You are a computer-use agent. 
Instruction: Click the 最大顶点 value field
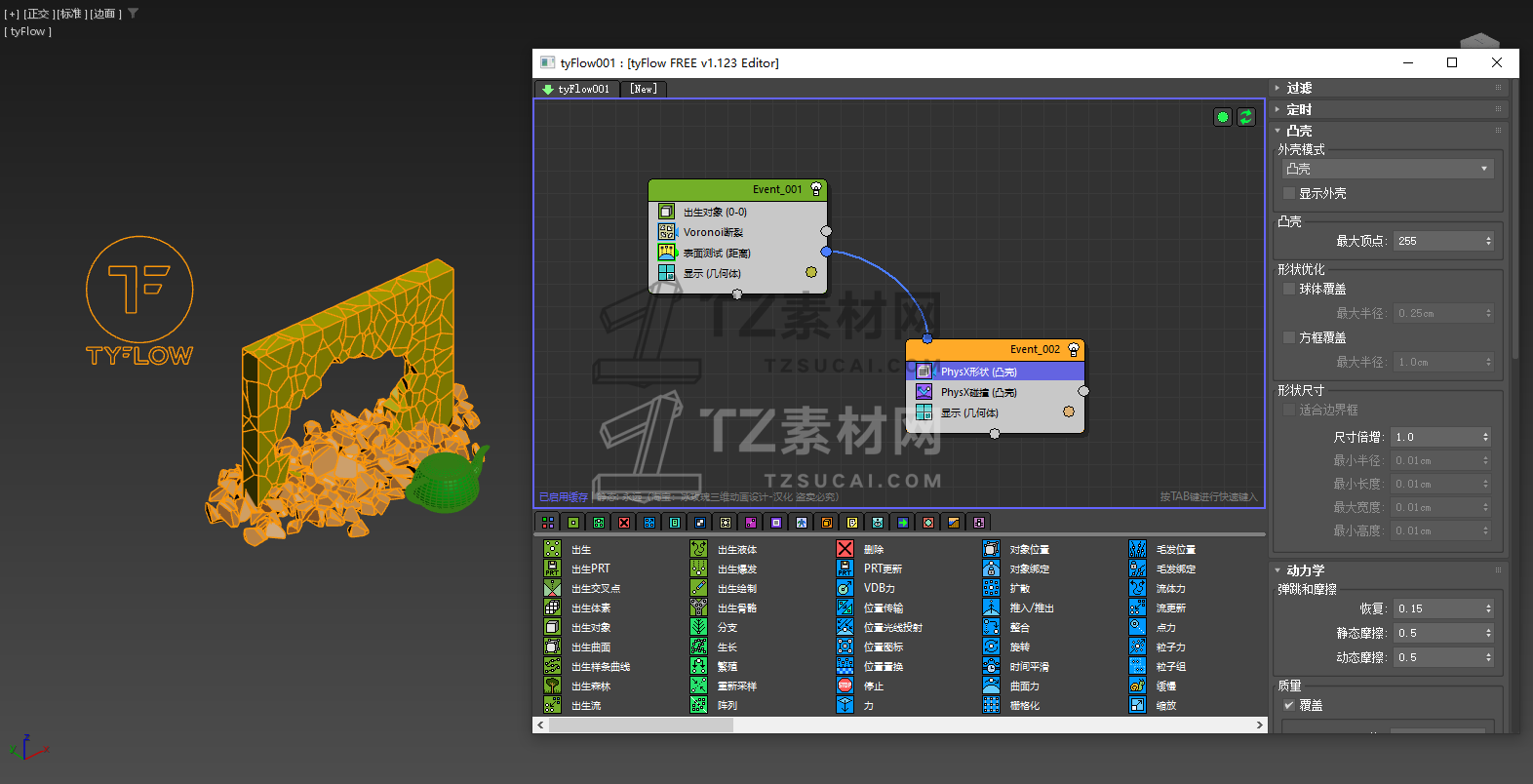pos(1437,241)
